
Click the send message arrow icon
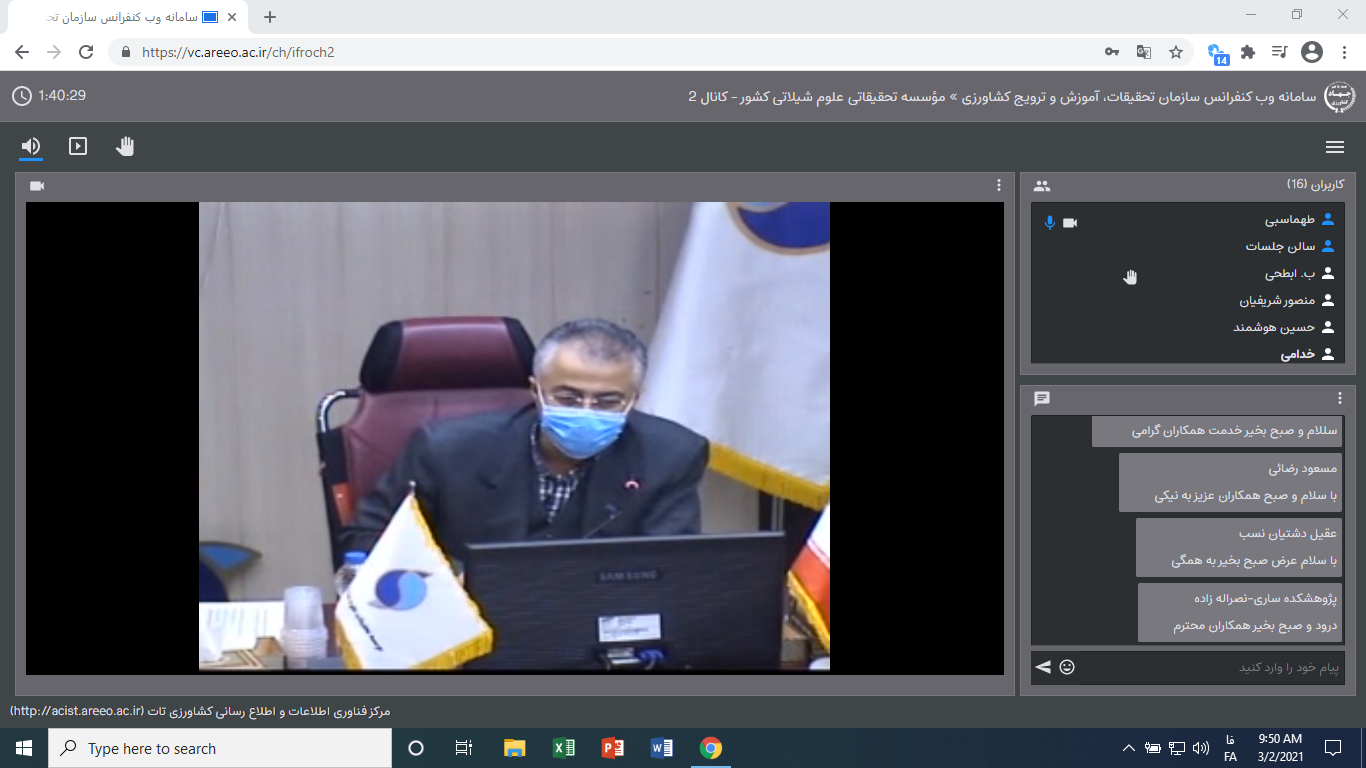click(1043, 667)
